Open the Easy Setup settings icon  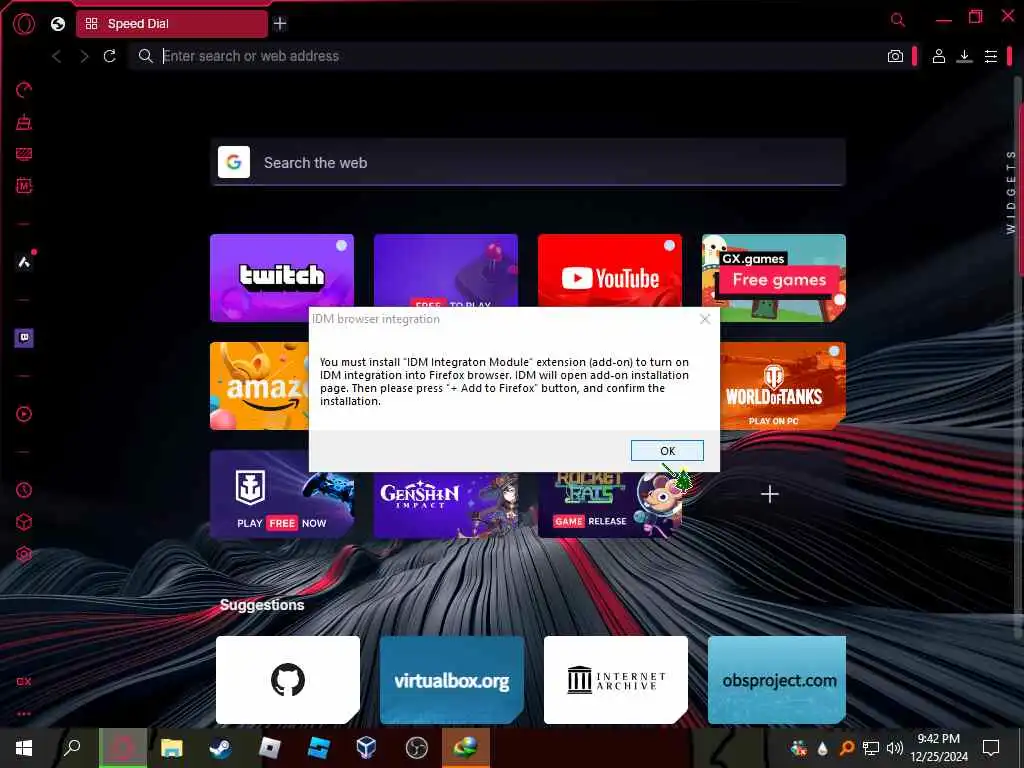pos(991,56)
